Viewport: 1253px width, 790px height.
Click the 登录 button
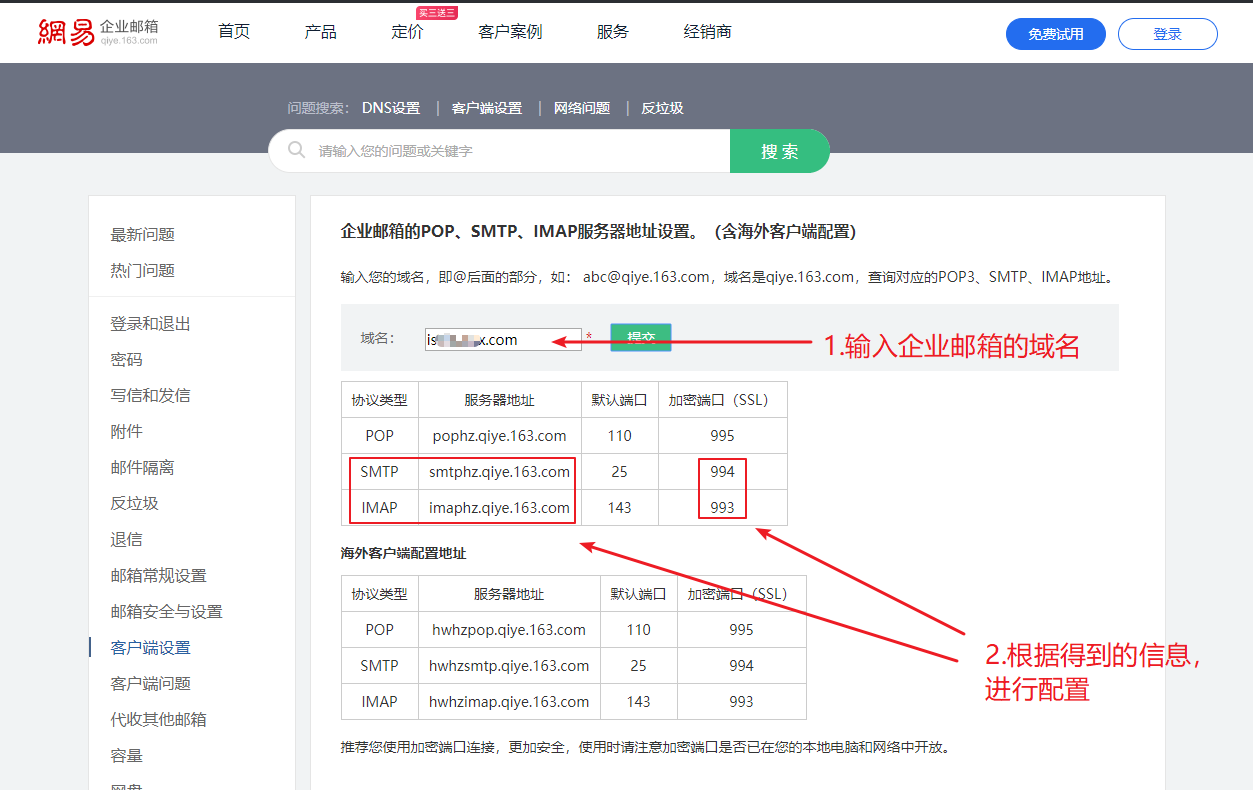[1168, 33]
